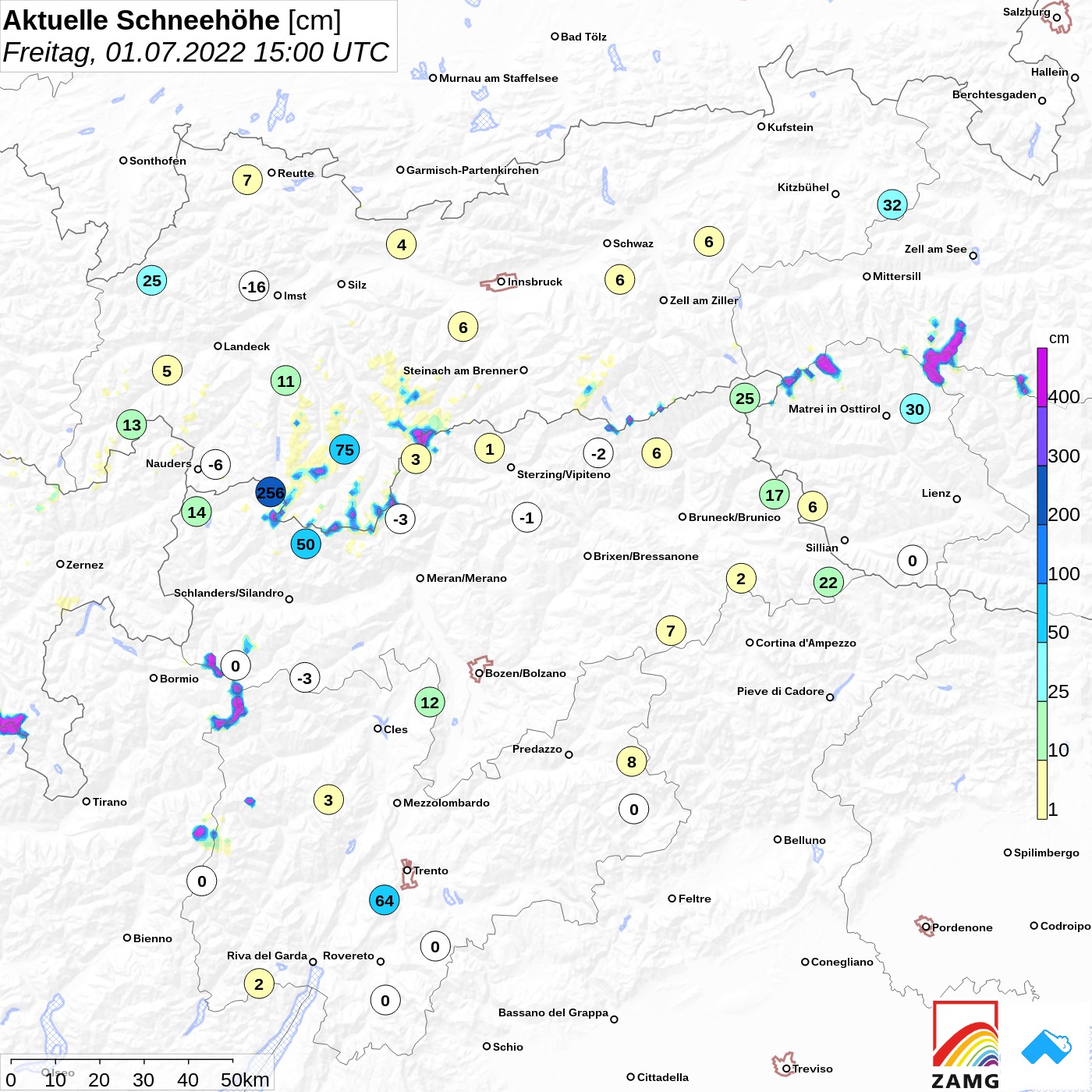Click the 30 cm marker near Matrei
Viewport: 1092px width, 1092px height.
[915, 409]
